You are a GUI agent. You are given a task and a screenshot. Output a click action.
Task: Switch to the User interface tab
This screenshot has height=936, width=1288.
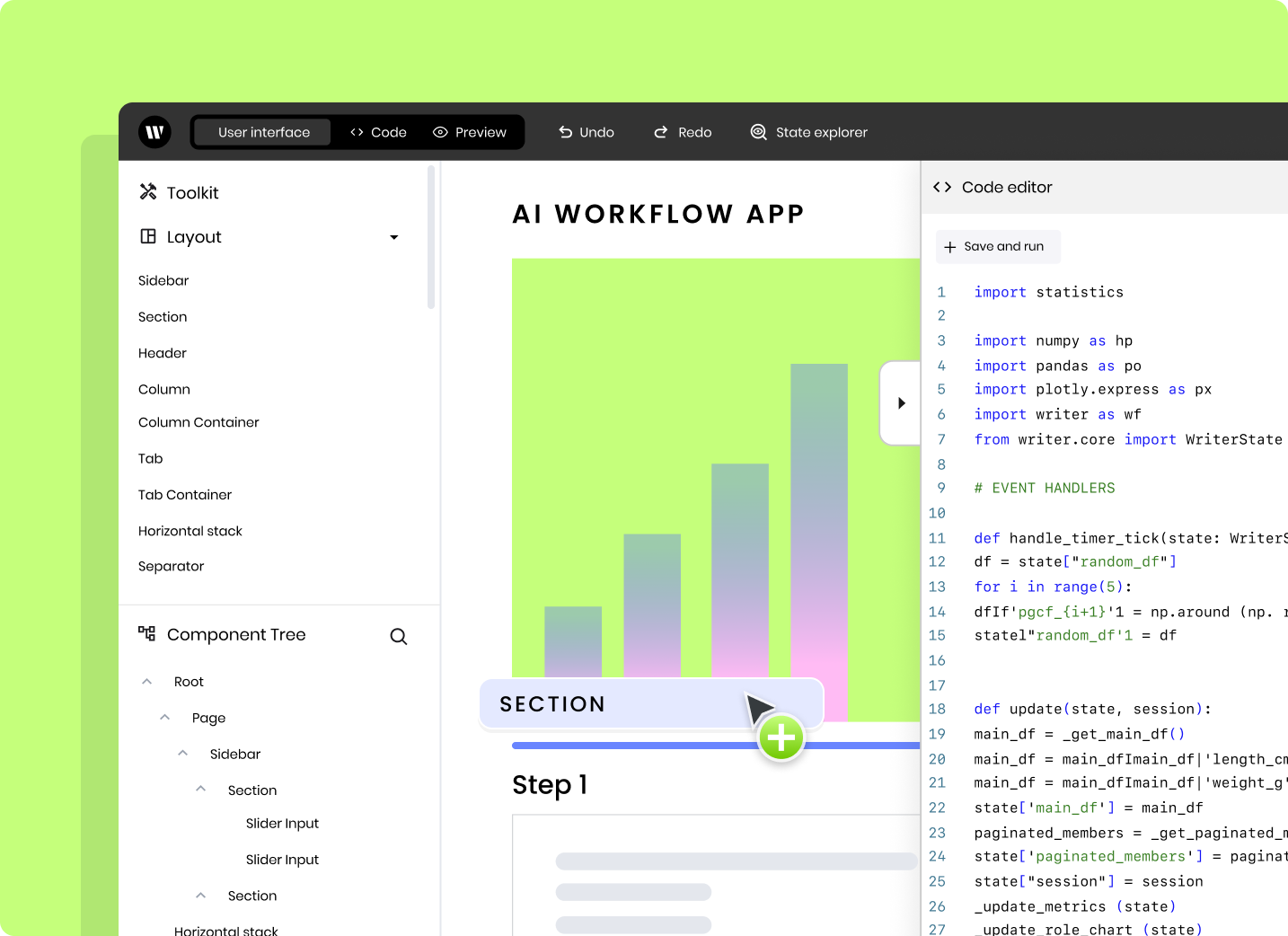point(261,132)
